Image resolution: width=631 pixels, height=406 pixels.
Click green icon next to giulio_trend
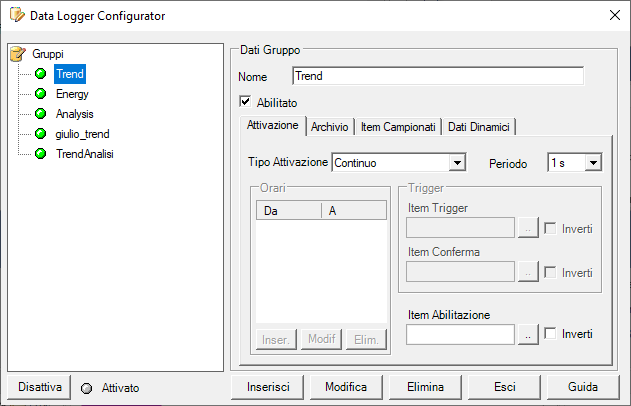click(x=41, y=134)
